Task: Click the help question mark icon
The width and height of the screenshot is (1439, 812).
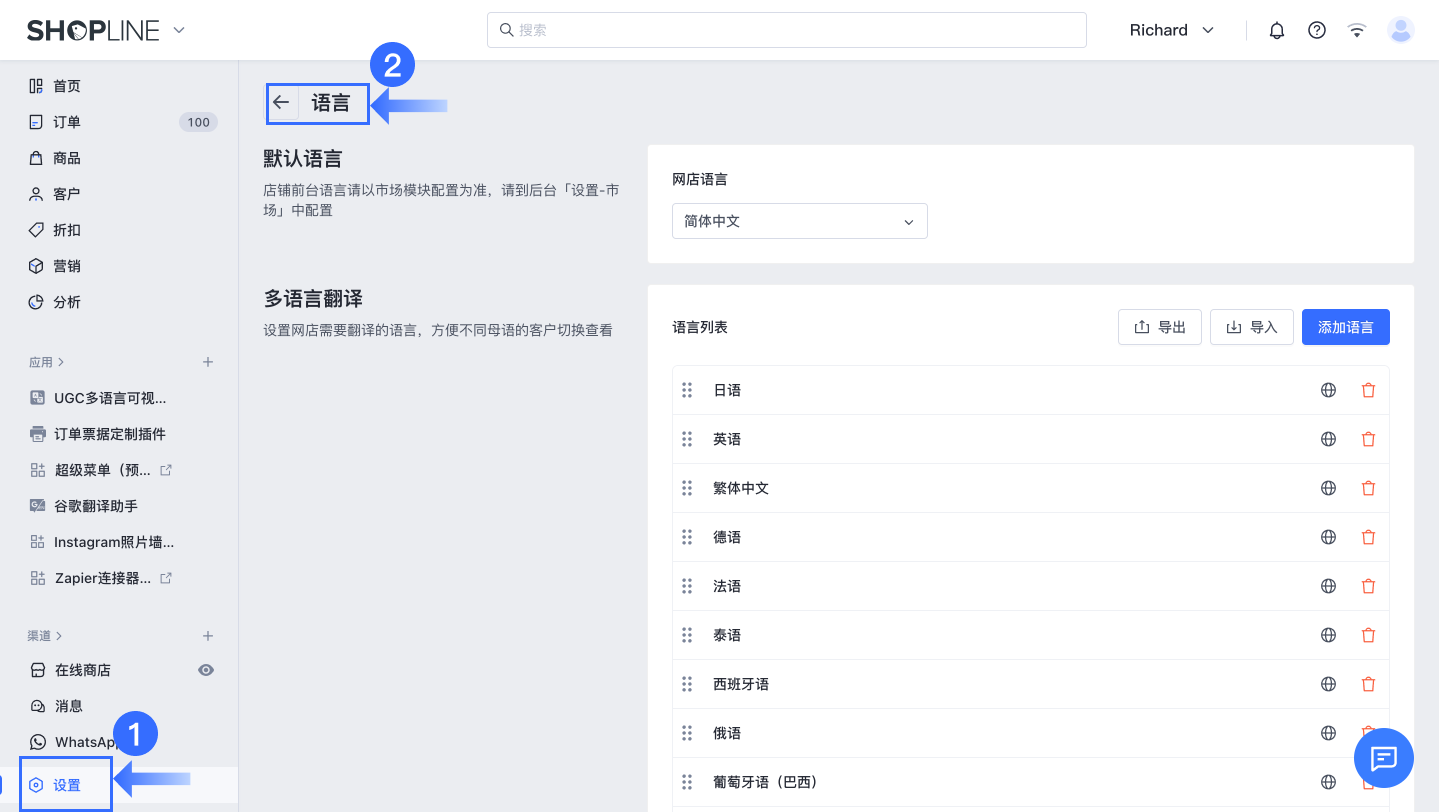Action: click(1317, 30)
